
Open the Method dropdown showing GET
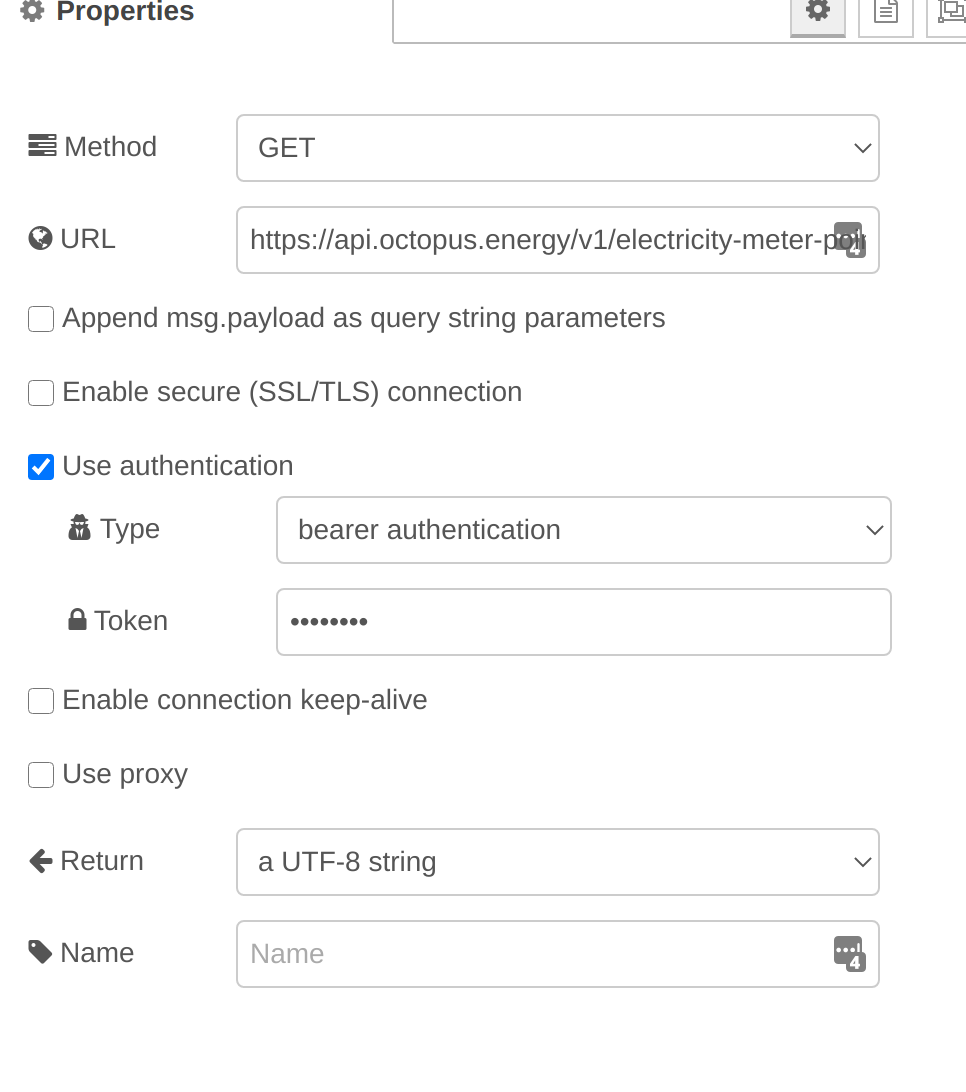[x=558, y=148]
